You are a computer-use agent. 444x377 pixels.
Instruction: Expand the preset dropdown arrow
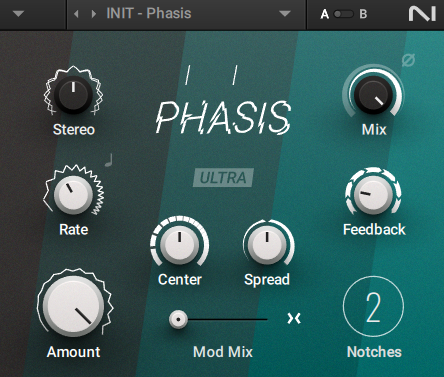285,14
